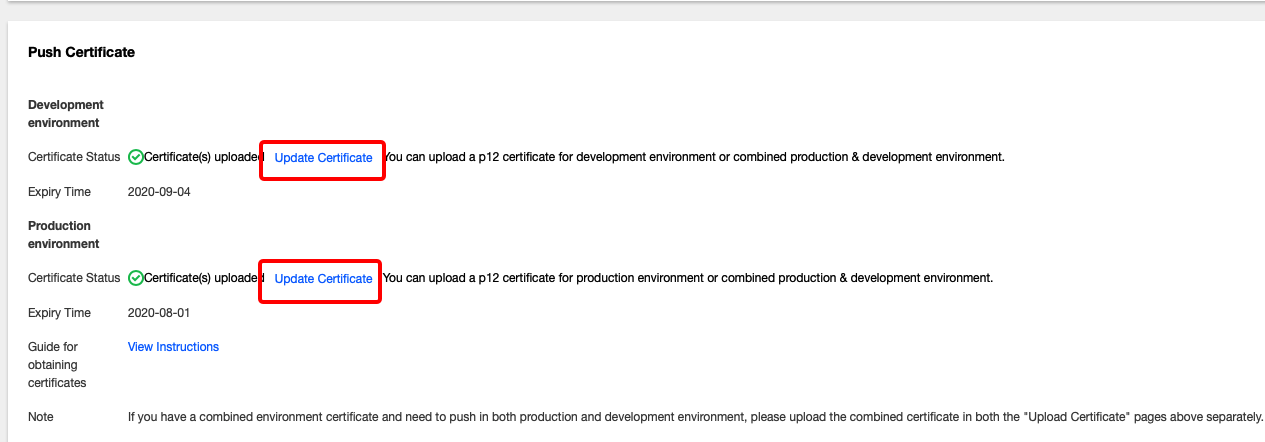This screenshot has height=442, width=1265.
Task: Click the development Expiry Time label
Action: [x=59, y=192]
